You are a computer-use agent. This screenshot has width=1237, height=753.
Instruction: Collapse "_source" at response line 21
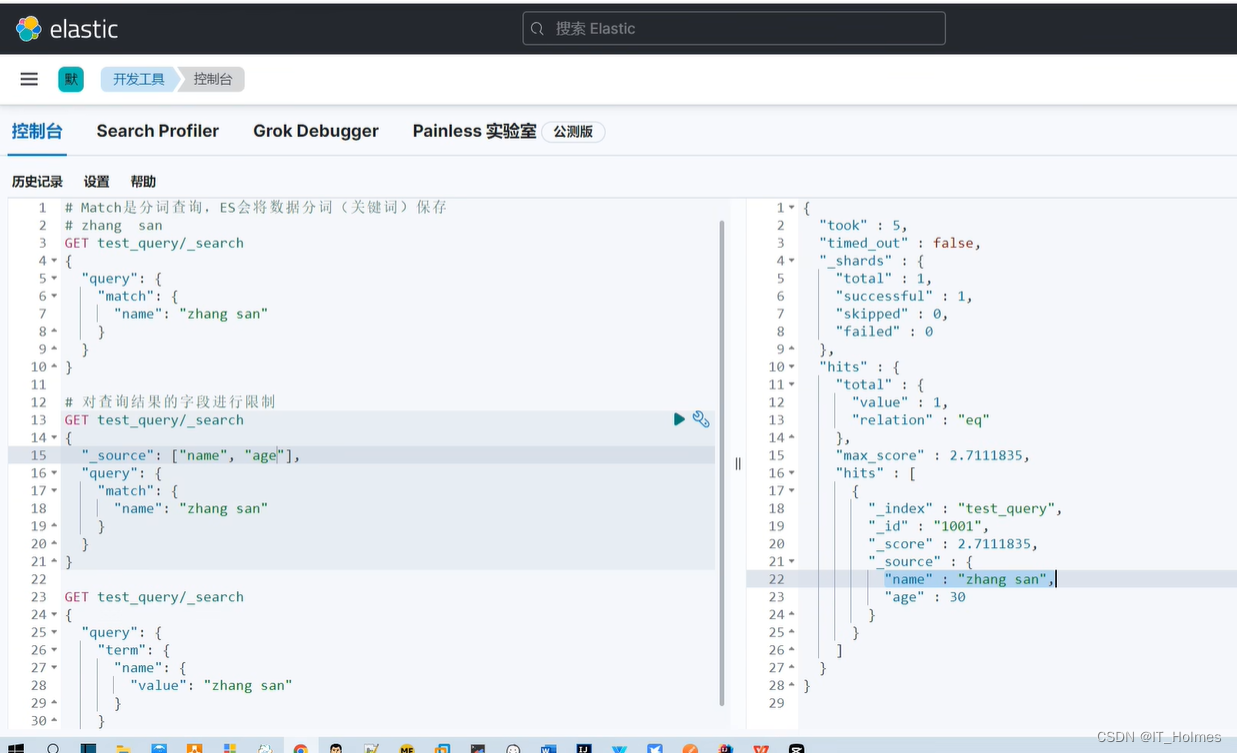pos(792,562)
